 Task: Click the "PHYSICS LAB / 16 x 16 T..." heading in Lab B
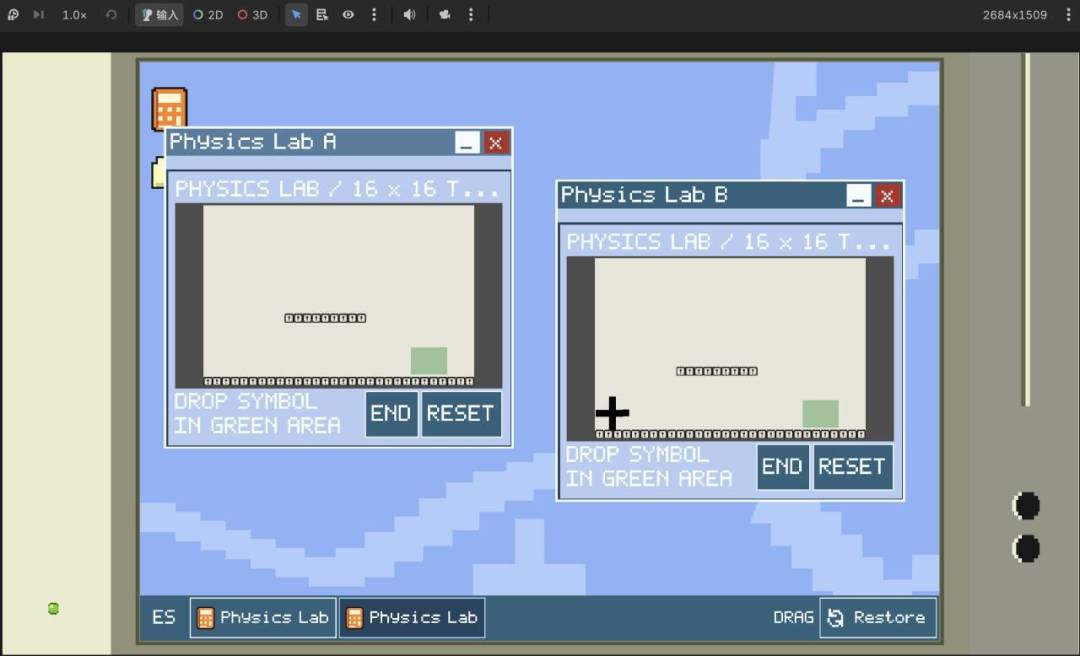pos(729,242)
